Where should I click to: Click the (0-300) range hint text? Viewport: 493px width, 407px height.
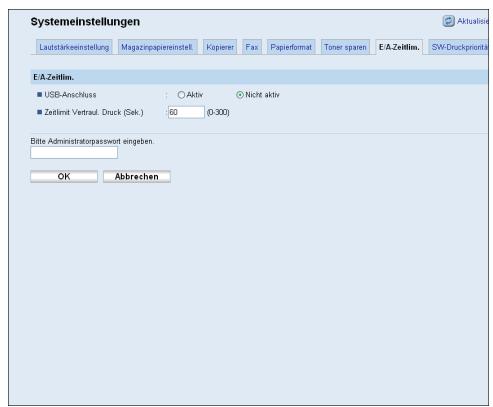[218, 112]
